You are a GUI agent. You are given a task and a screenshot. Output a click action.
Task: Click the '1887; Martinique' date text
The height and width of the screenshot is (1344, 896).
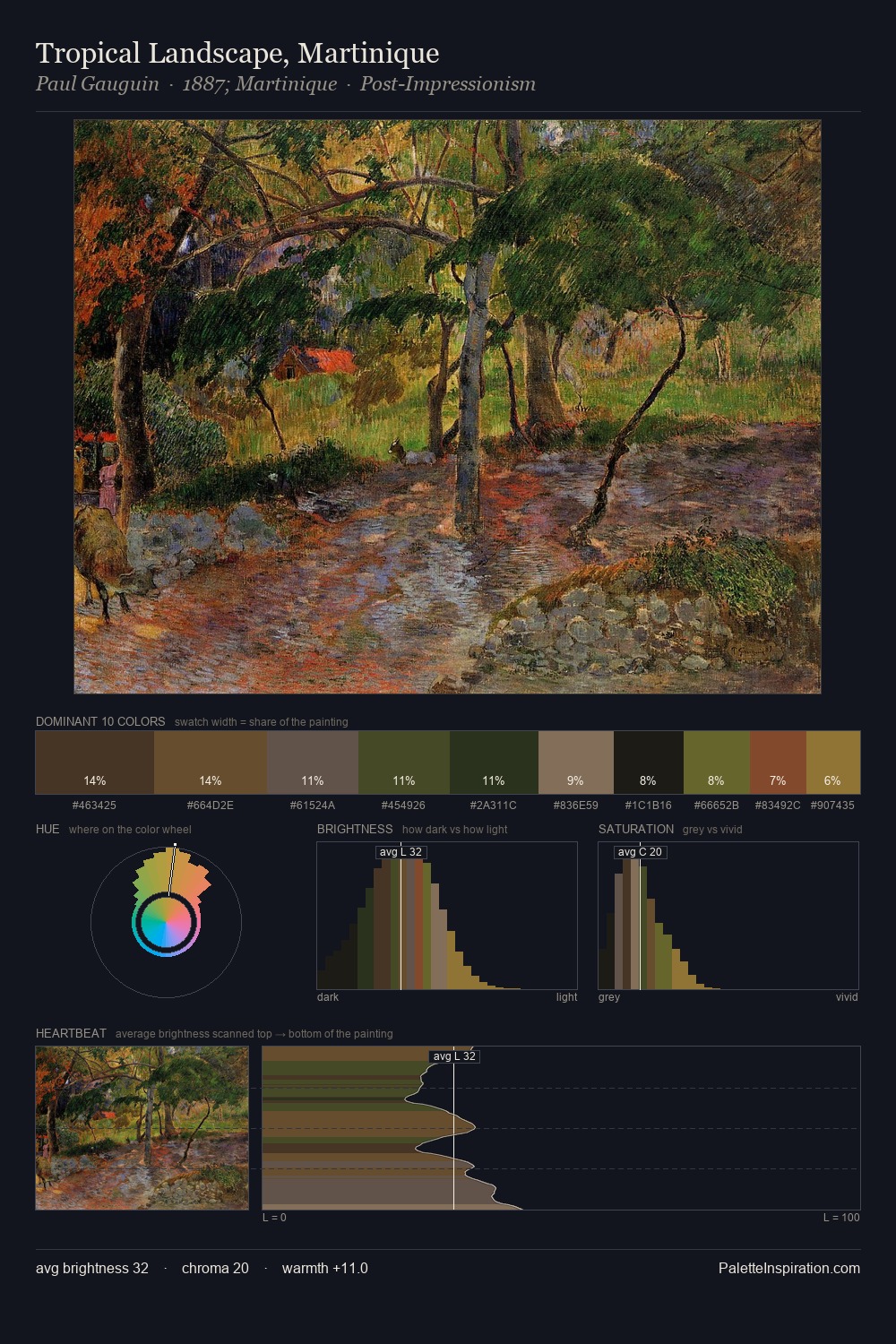click(260, 84)
